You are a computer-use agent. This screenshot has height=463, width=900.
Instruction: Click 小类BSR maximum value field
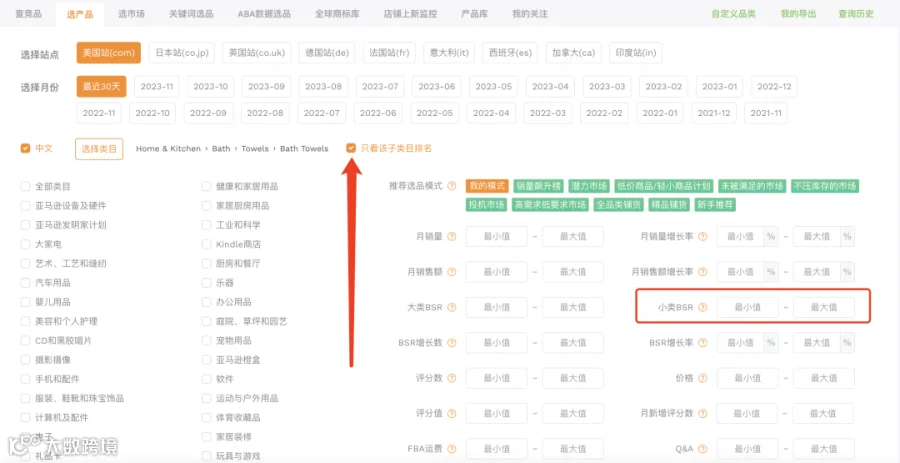point(824,308)
